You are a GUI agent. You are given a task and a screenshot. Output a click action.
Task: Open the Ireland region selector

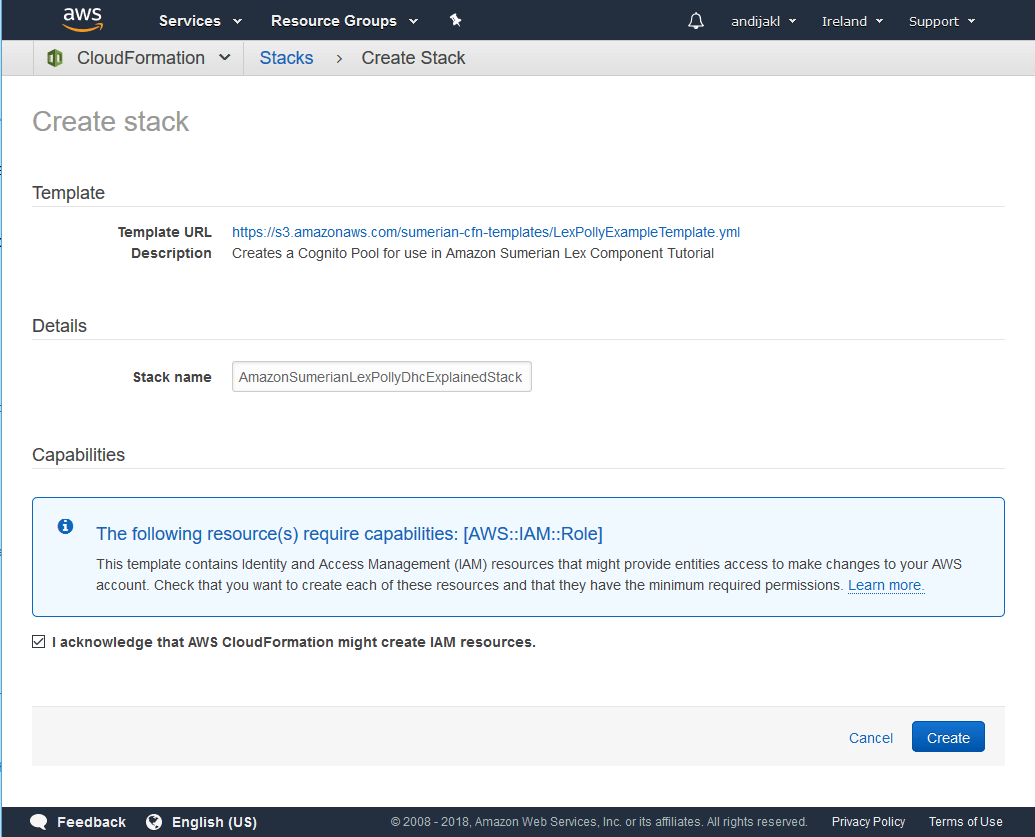852,21
